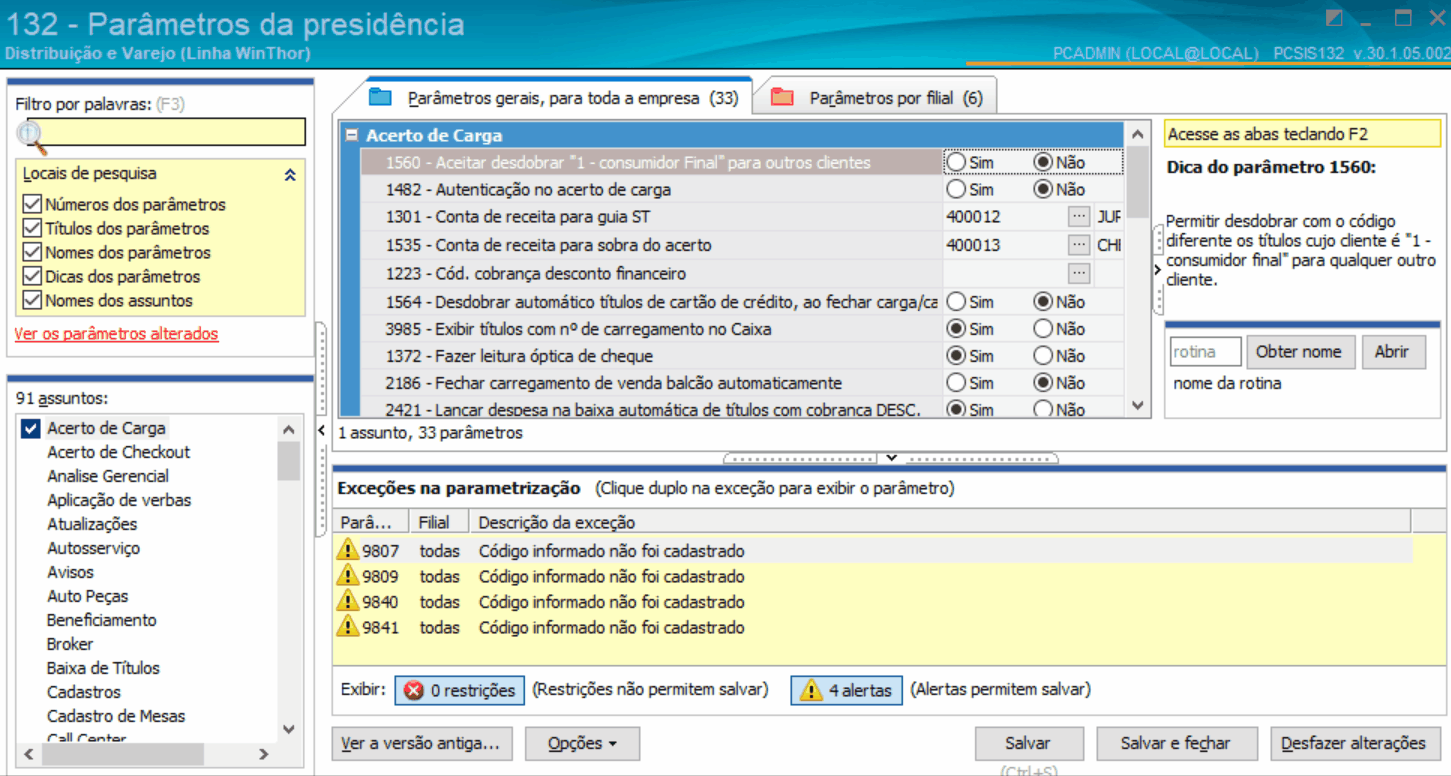Open Ver os parâmetros alterados link
This screenshot has height=776, width=1451.
[116, 334]
